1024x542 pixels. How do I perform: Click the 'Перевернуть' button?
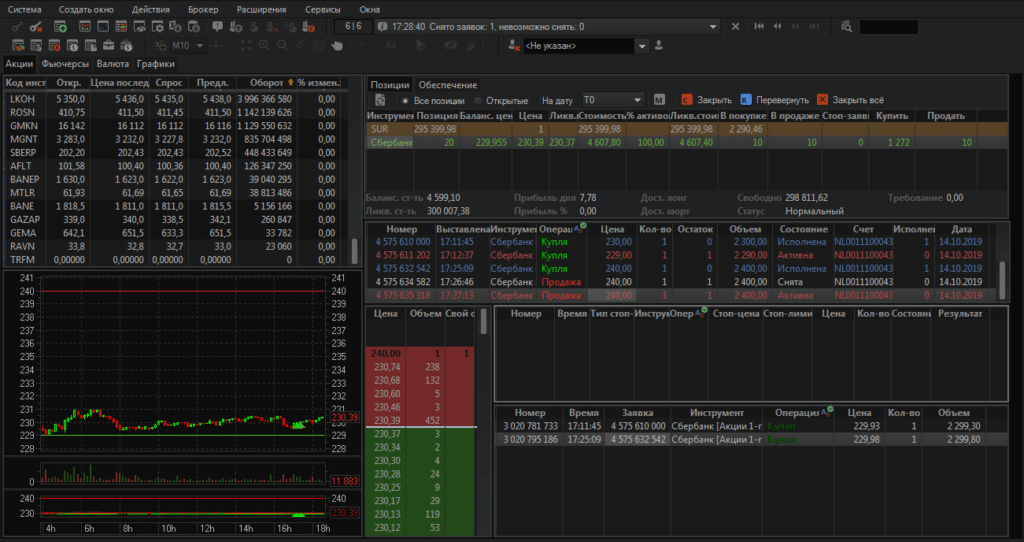(x=776, y=100)
